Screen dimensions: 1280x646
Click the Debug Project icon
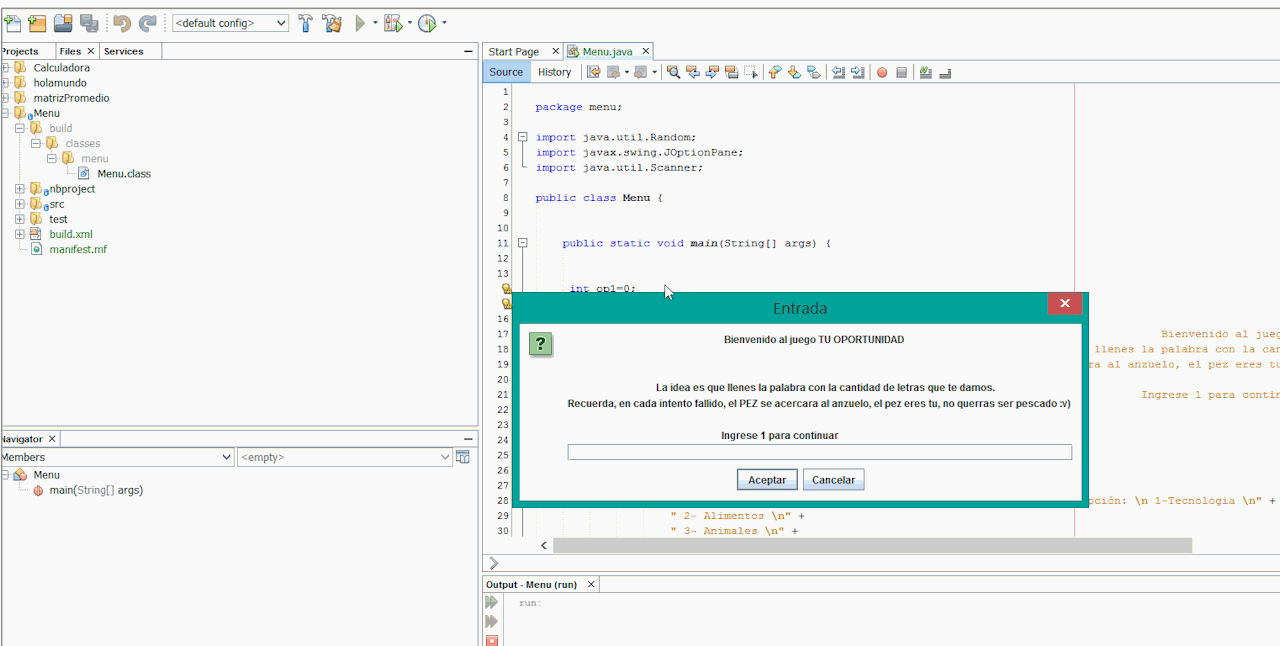point(392,22)
